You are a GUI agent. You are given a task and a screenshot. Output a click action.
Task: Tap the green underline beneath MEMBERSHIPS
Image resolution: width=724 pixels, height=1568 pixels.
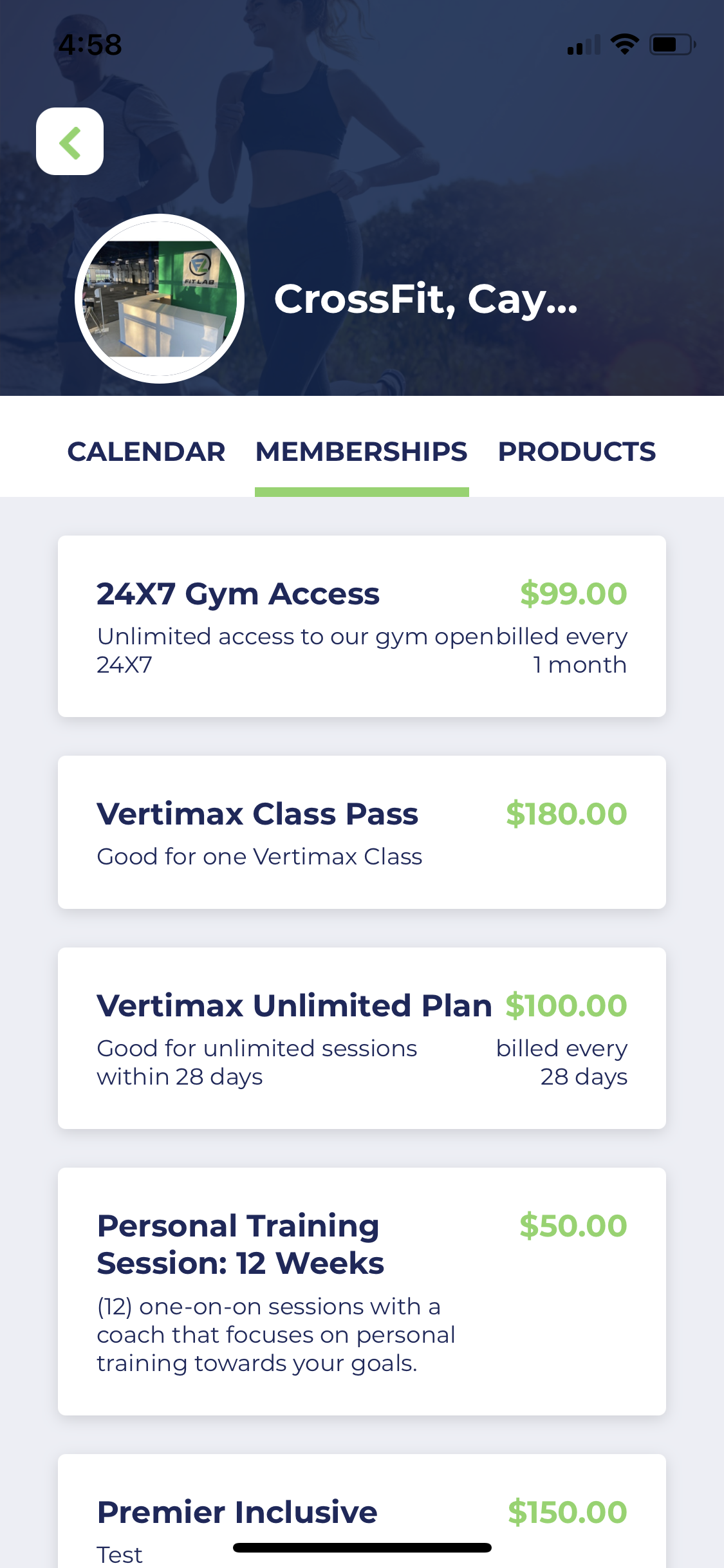[x=362, y=491]
